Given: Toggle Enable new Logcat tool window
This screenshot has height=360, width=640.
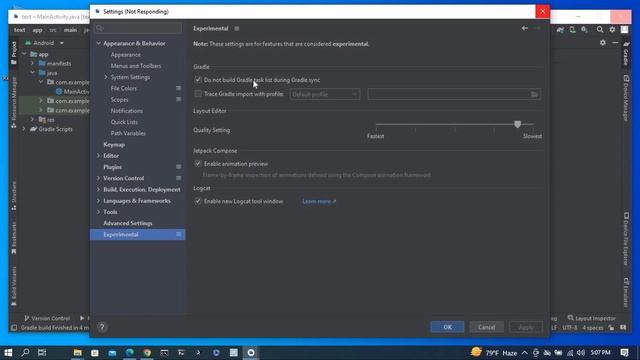Looking at the screenshot, I should pyautogui.click(x=198, y=201).
